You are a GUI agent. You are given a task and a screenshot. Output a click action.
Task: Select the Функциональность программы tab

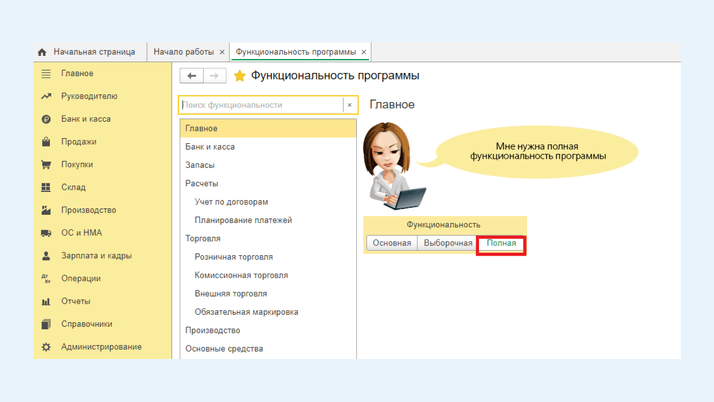(x=296, y=52)
